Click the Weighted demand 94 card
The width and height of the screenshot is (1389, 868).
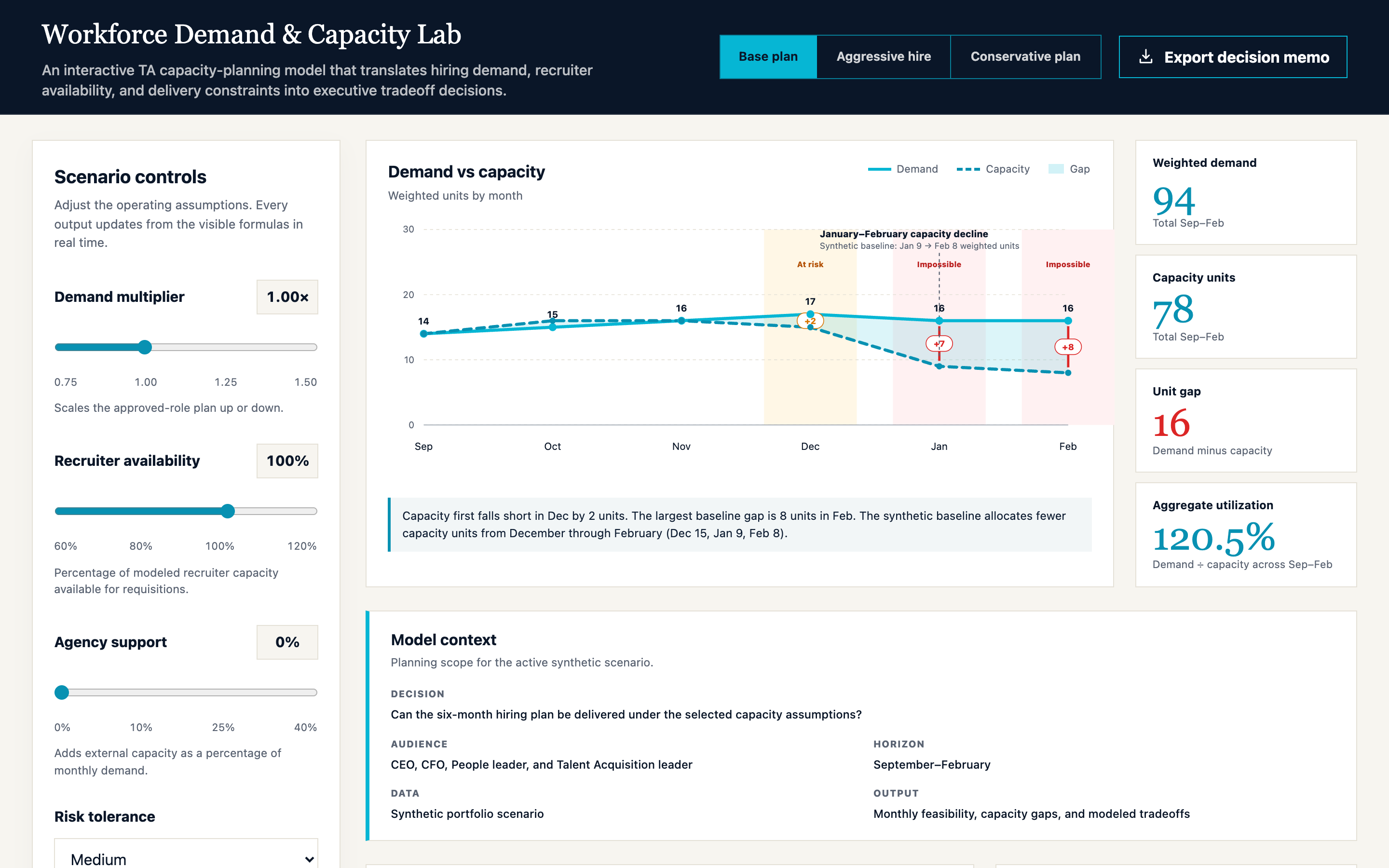click(x=1245, y=192)
